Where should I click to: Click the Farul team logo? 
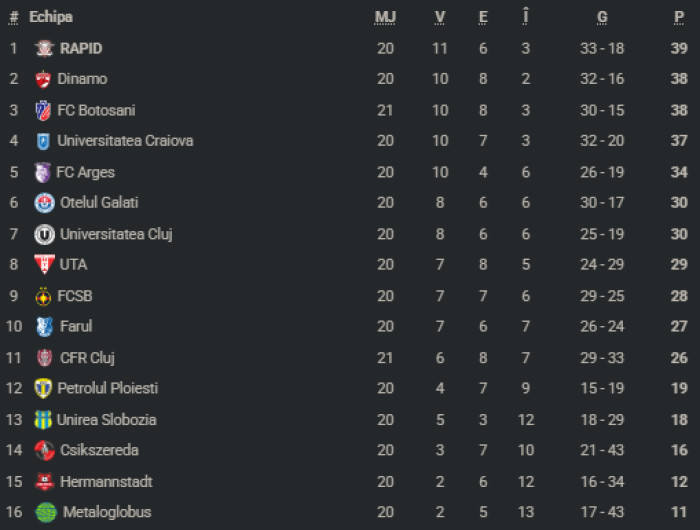pyautogui.click(x=43, y=326)
